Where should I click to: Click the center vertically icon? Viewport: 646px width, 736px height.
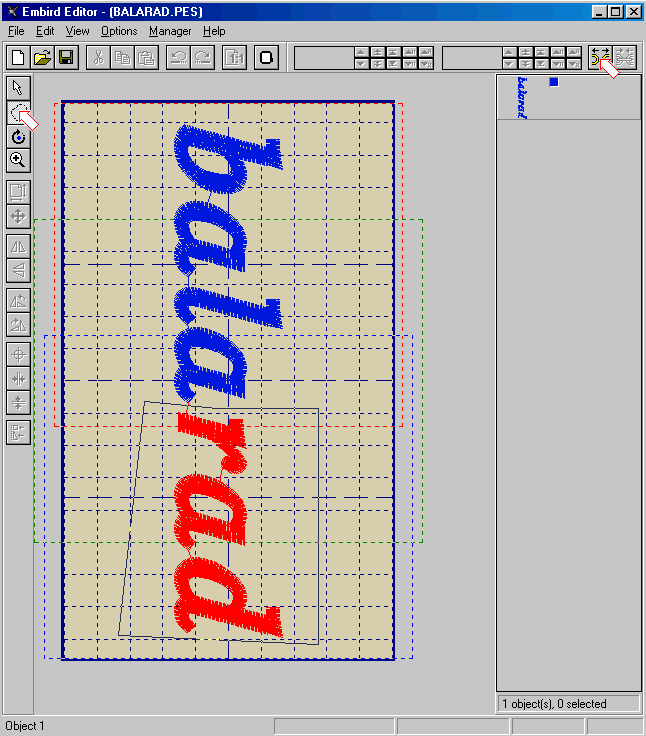point(18,402)
